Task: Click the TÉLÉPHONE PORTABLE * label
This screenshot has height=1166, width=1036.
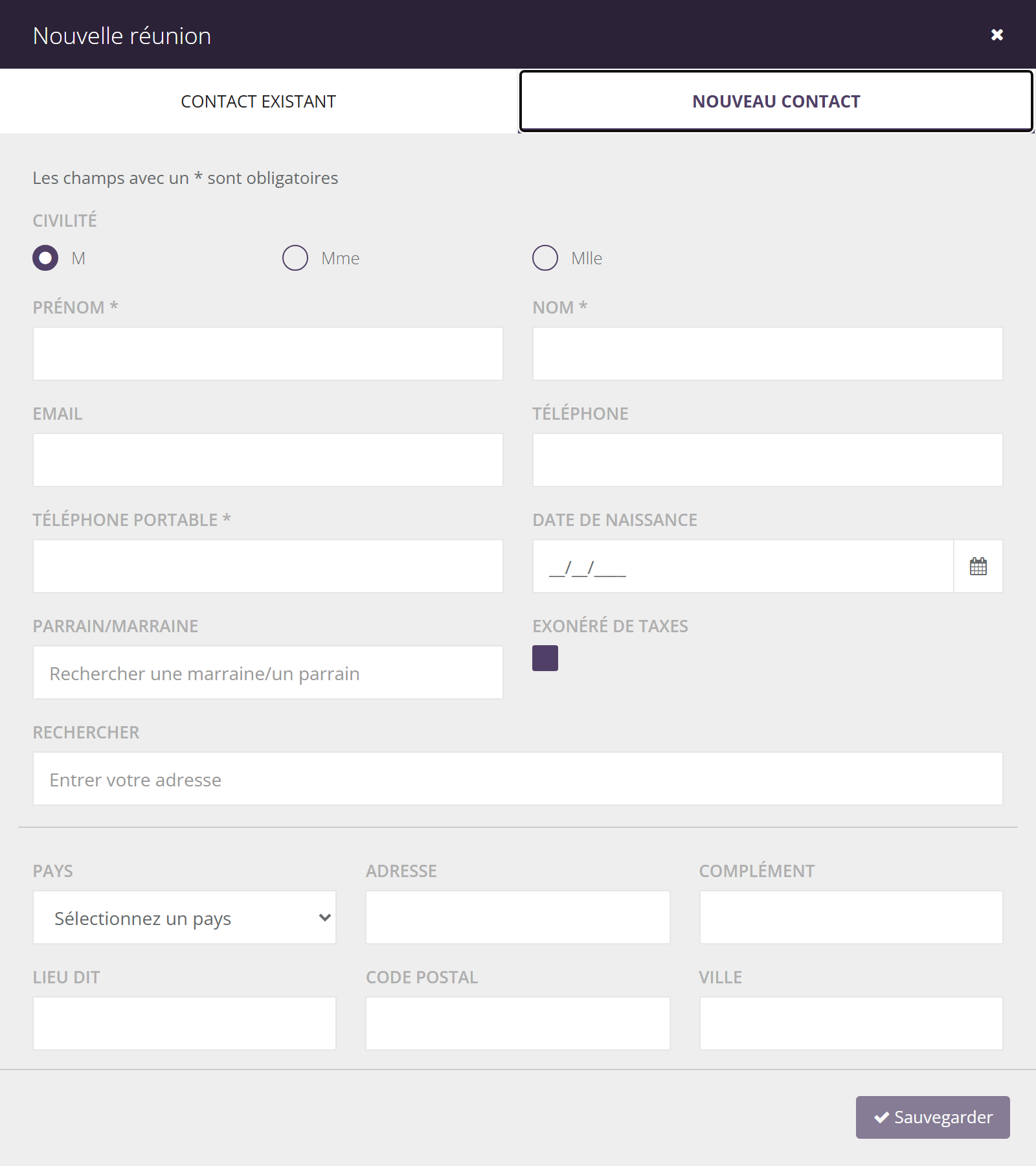Action: [x=131, y=520]
